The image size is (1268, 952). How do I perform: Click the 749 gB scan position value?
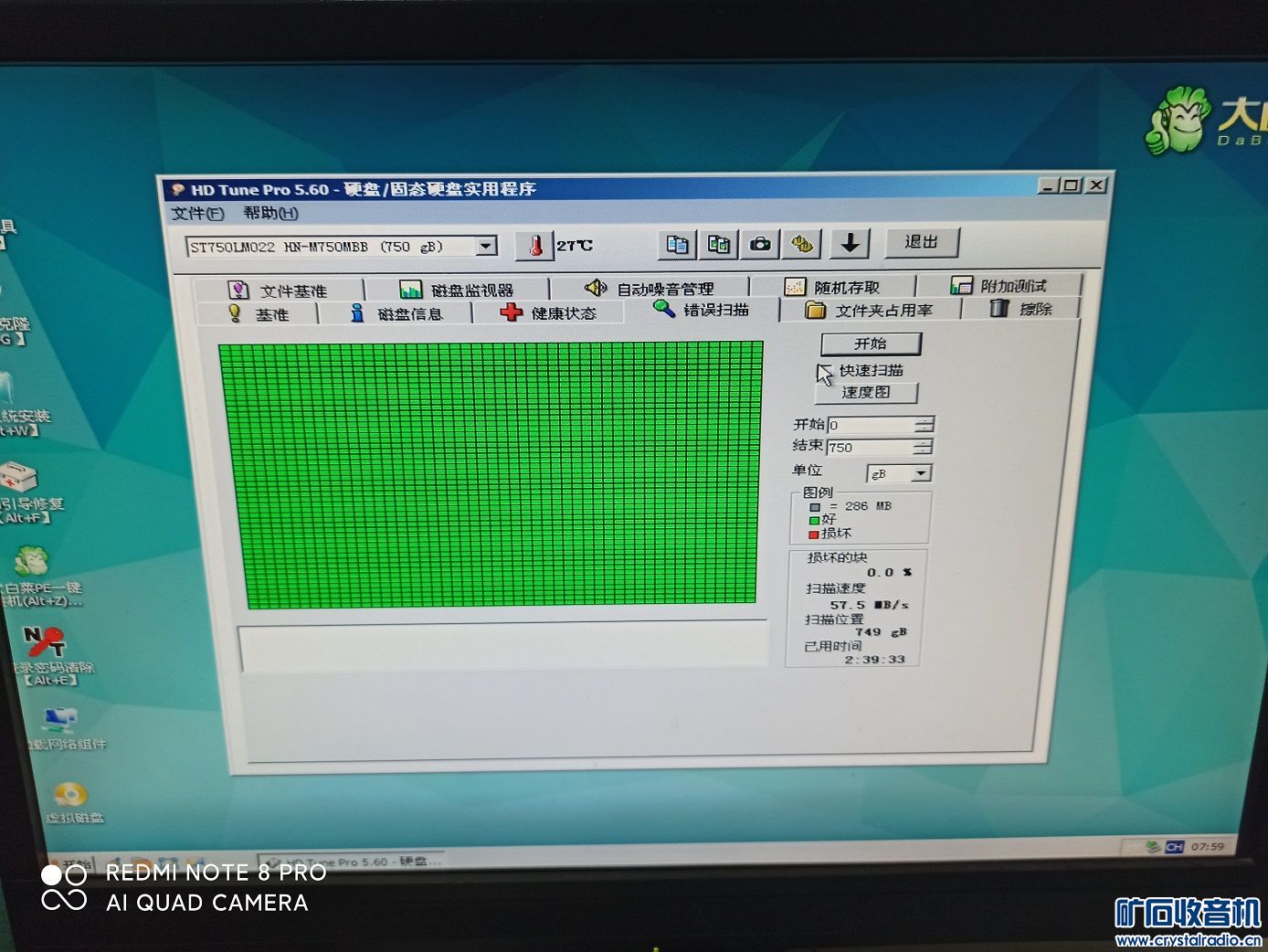881,632
